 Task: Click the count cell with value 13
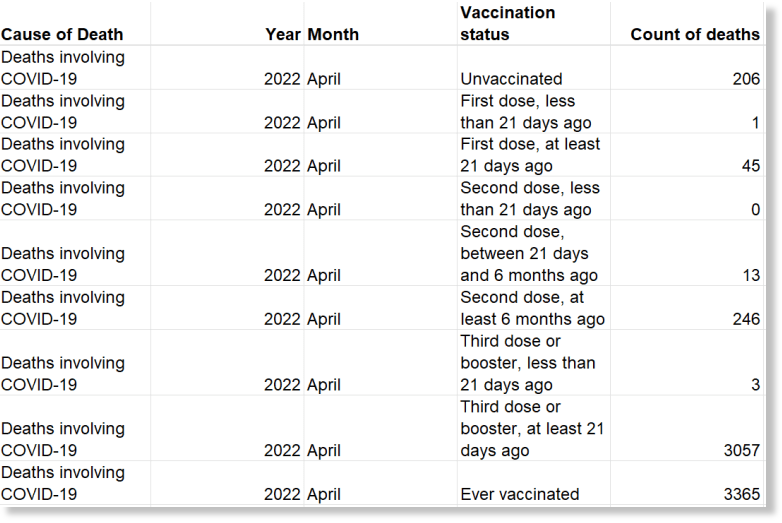(688, 253)
